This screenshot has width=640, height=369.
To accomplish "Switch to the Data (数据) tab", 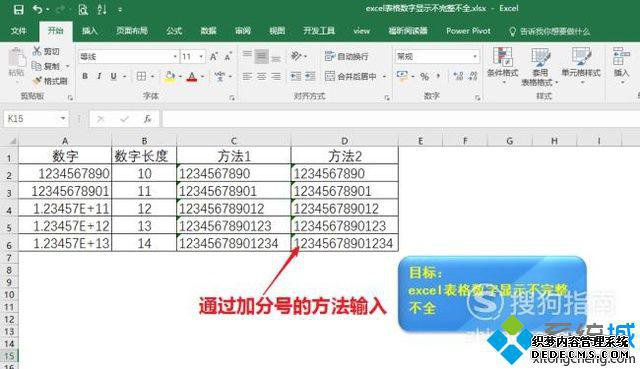I will coord(208,31).
